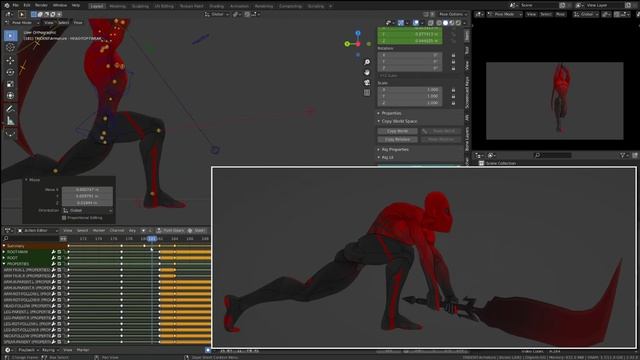
Task: Collapse the Move operator panel
Action: (27, 180)
